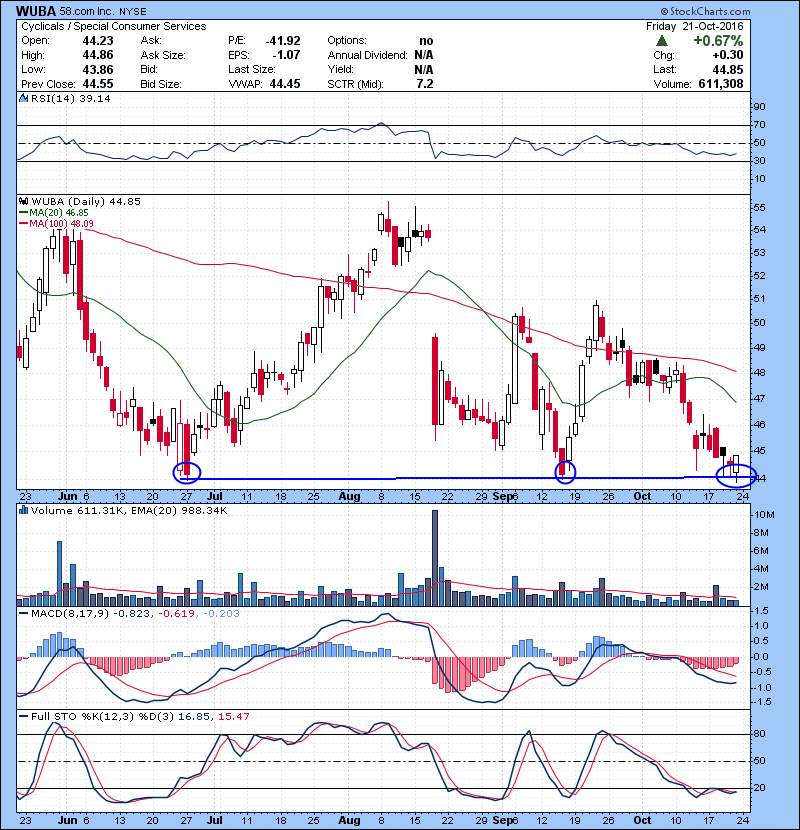Click the High value 44.86
This screenshot has height=830, width=800.
98,55
